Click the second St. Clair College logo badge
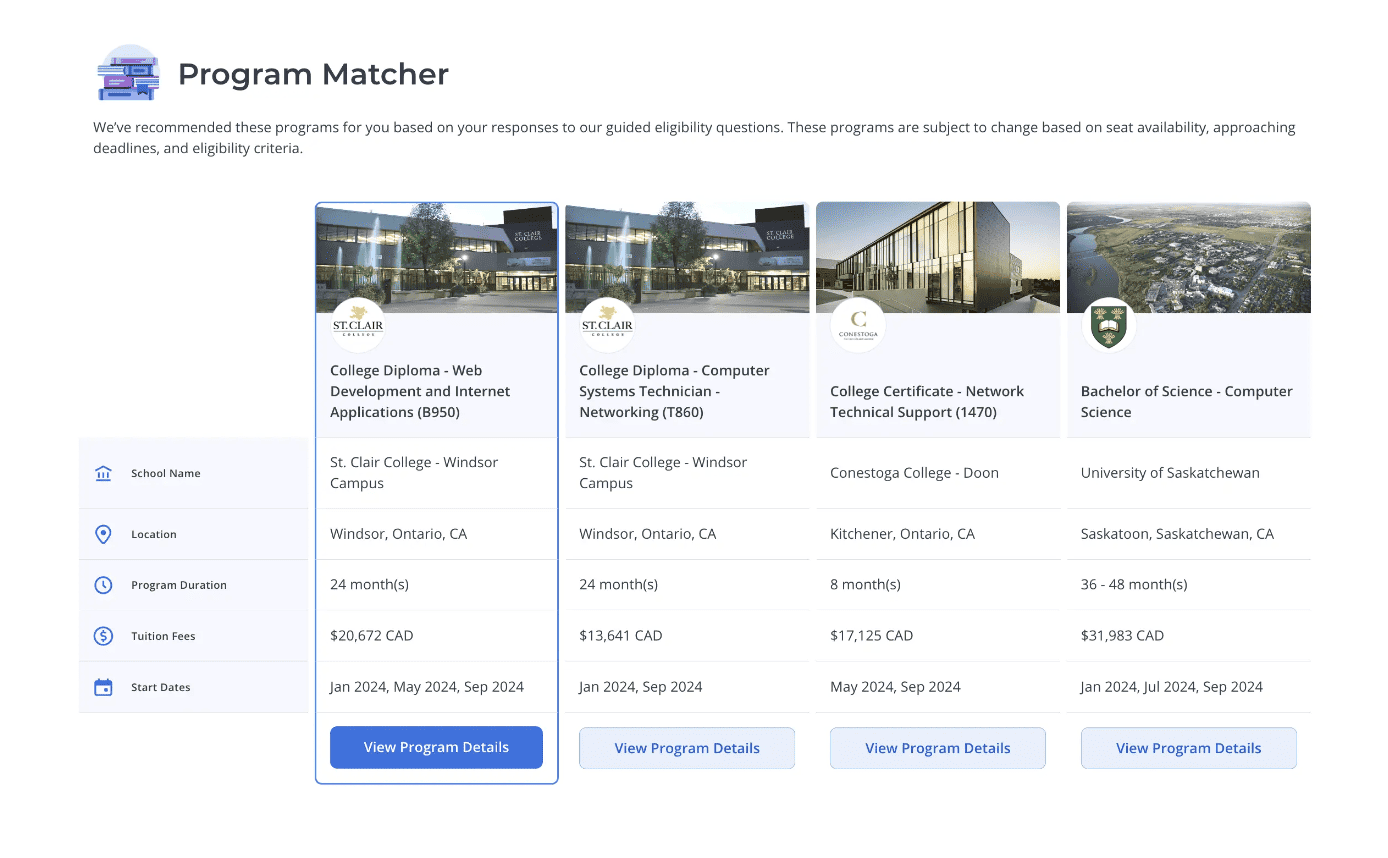The image size is (1388, 858). pyautogui.click(x=607, y=325)
